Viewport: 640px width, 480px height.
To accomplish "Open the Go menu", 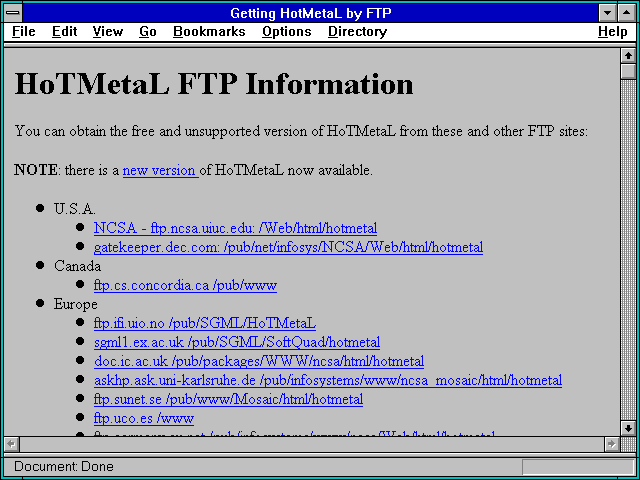I will coord(148,31).
